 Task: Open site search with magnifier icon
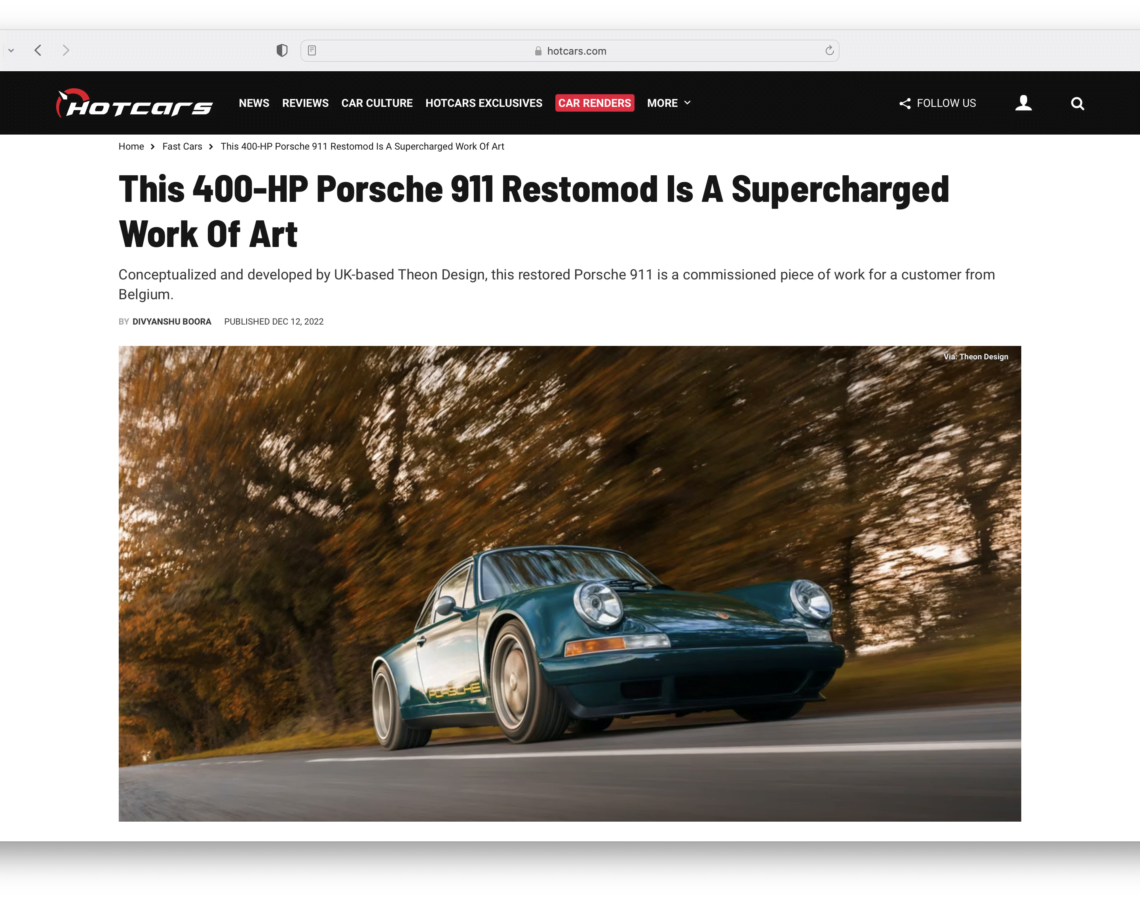(1077, 103)
